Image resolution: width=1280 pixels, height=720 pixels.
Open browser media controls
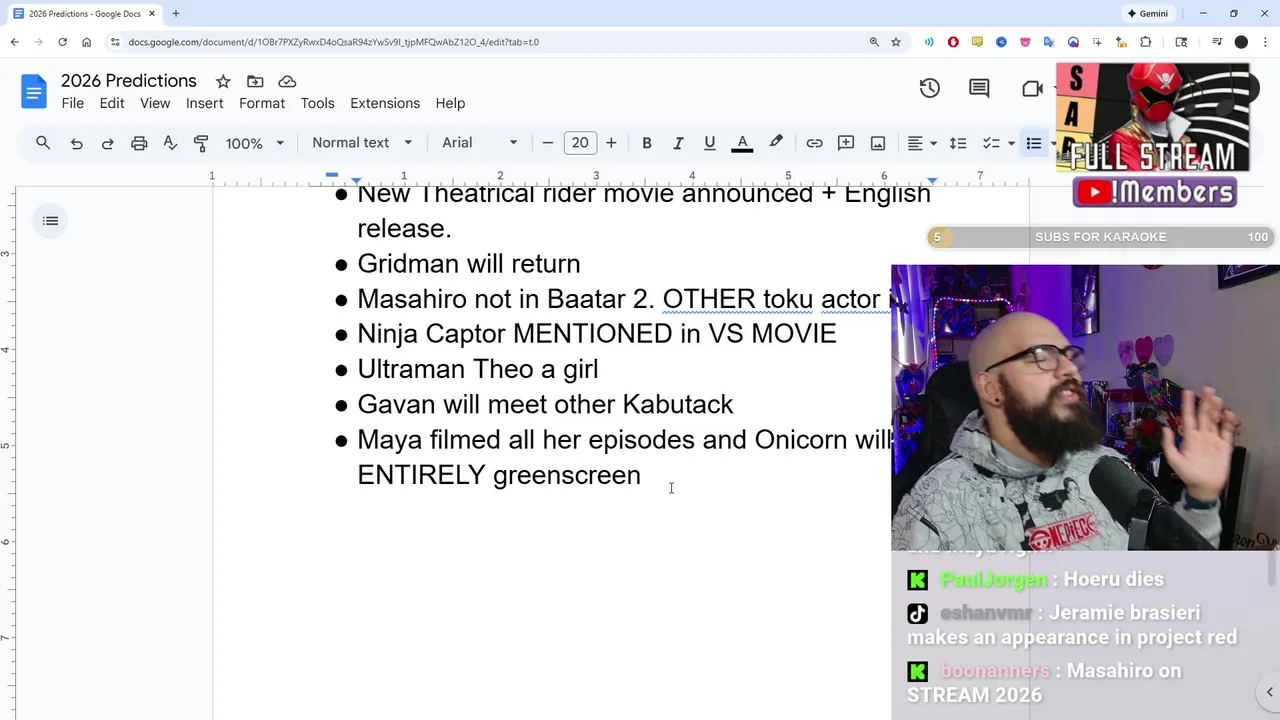(x=1217, y=42)
